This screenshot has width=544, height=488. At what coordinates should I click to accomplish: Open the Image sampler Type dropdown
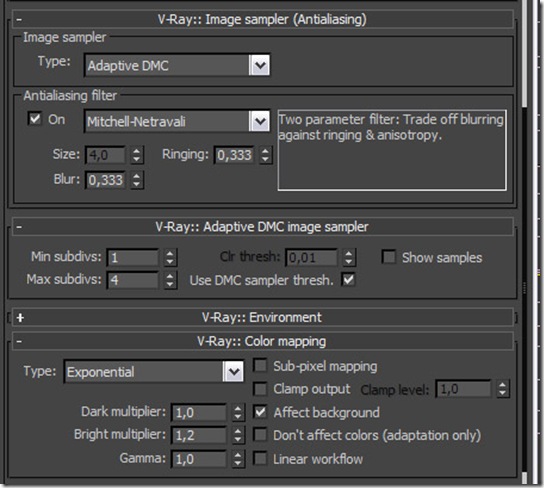click(177, 65)
